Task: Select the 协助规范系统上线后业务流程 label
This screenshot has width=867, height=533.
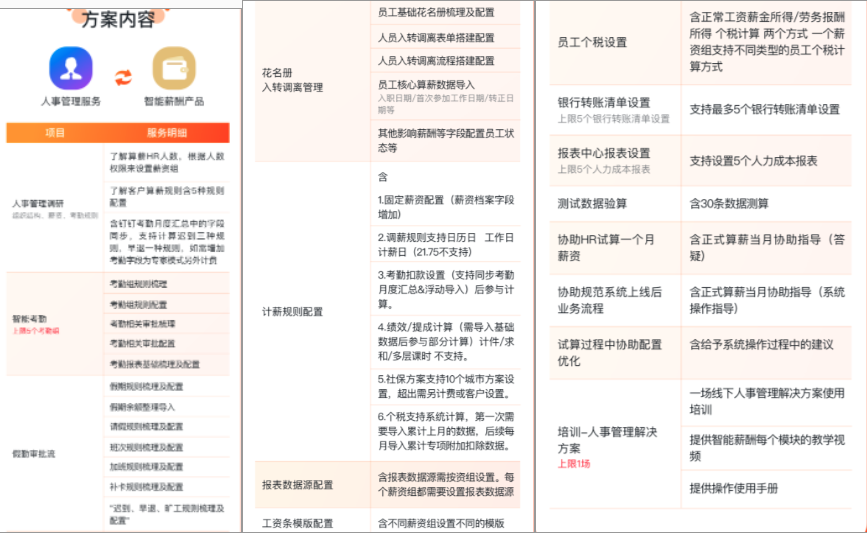Action: (x=609, y=300)
